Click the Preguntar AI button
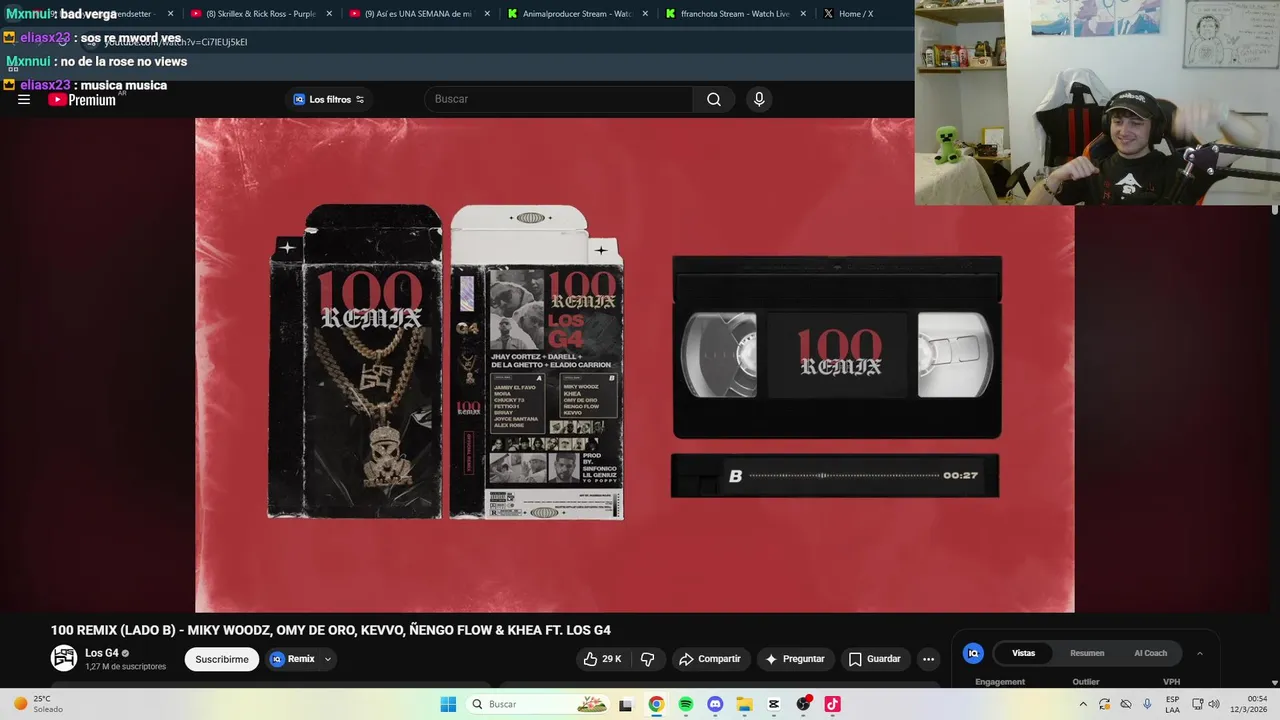This screenshot has width=1280, height=720. pyautogui.click(x=795, y=659)
